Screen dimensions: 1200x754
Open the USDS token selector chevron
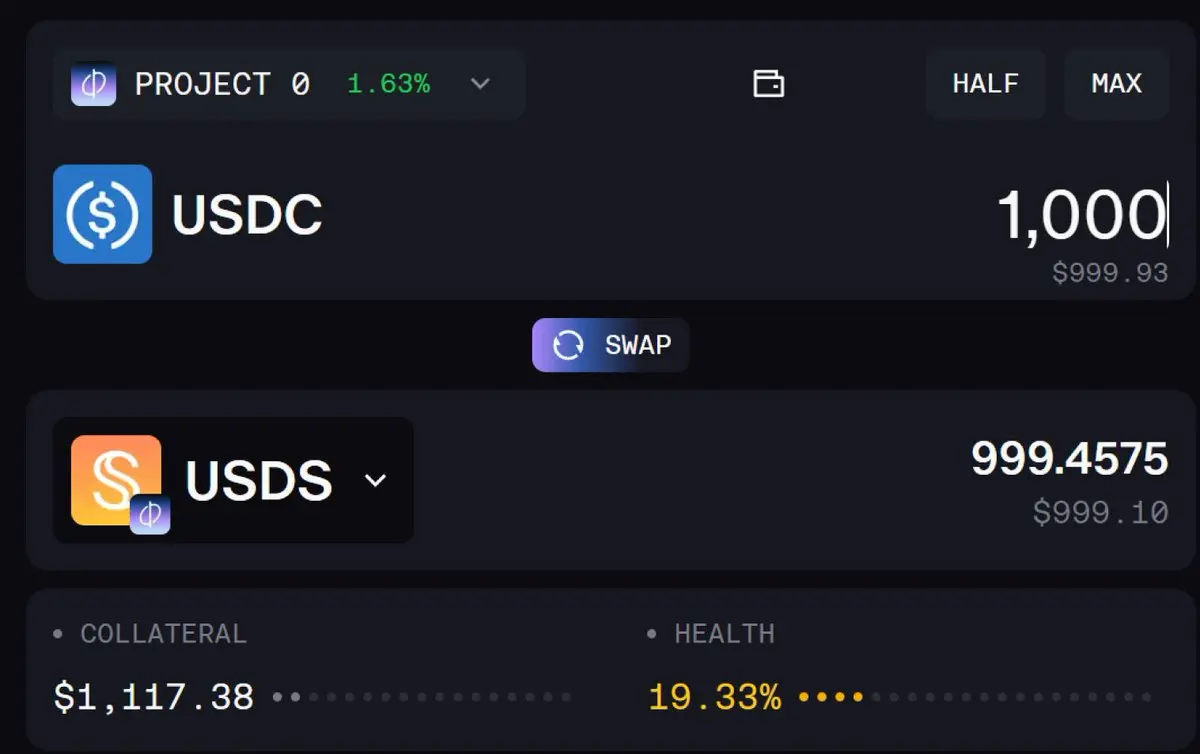tap(375, 480)
